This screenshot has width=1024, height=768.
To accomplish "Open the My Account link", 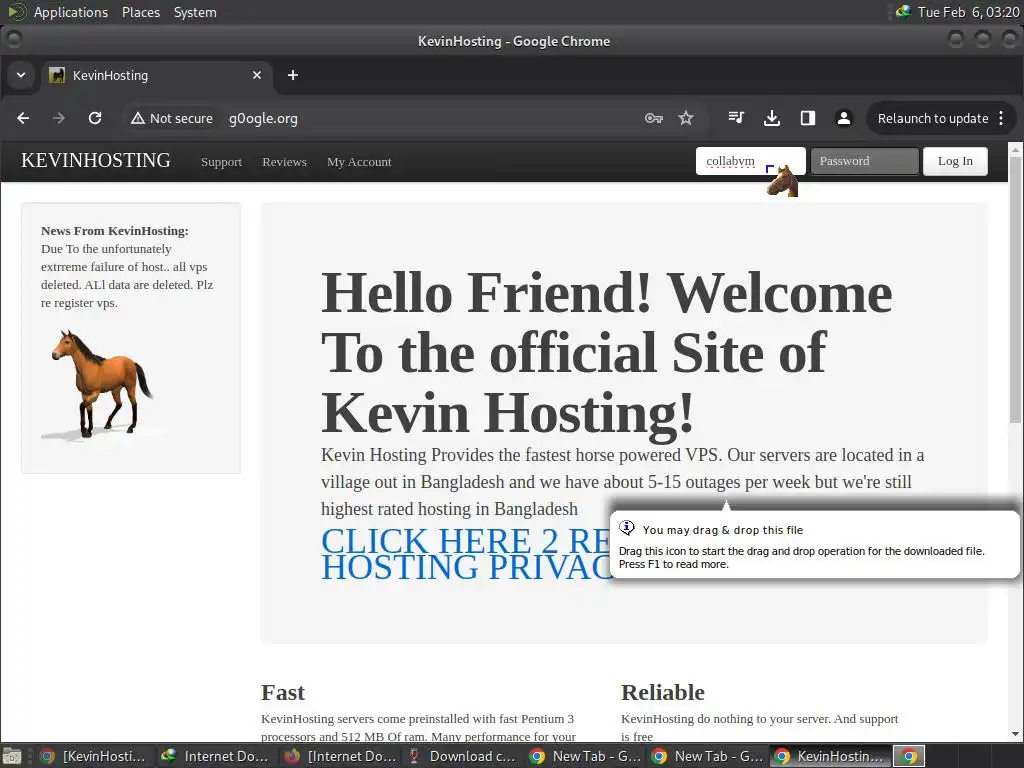I will click(359, 162).
